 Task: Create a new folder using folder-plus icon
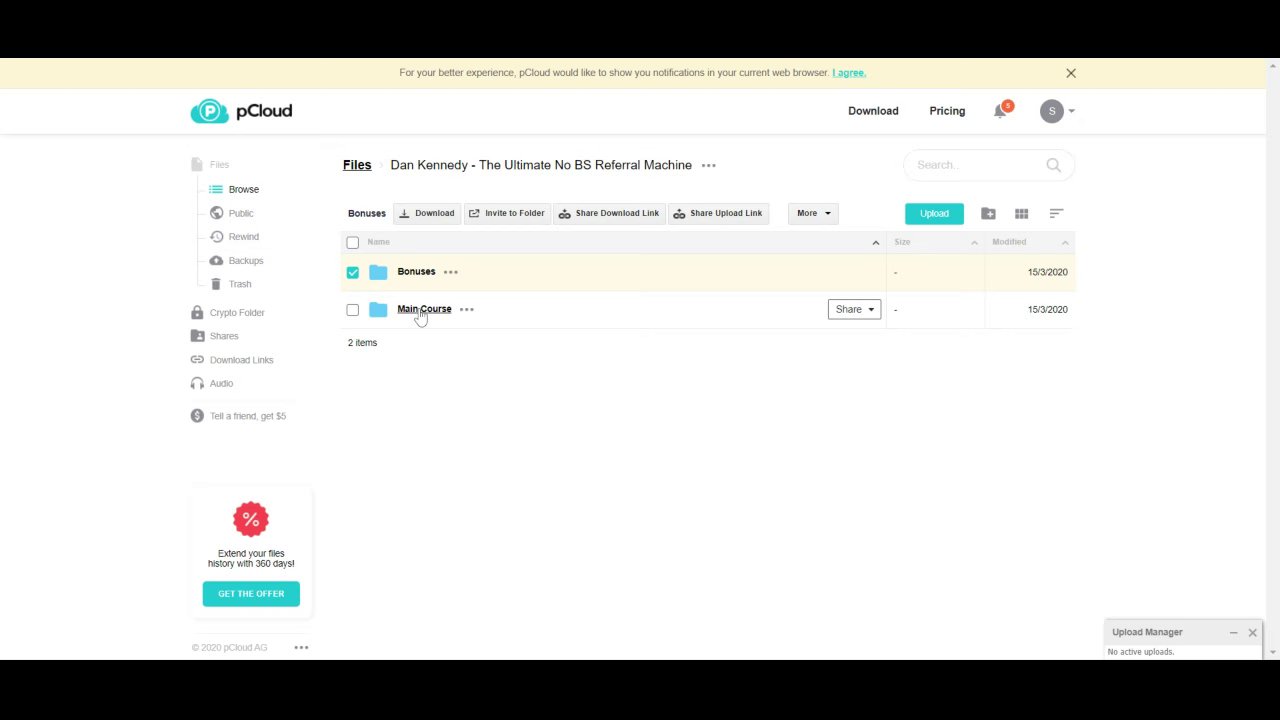988,213
